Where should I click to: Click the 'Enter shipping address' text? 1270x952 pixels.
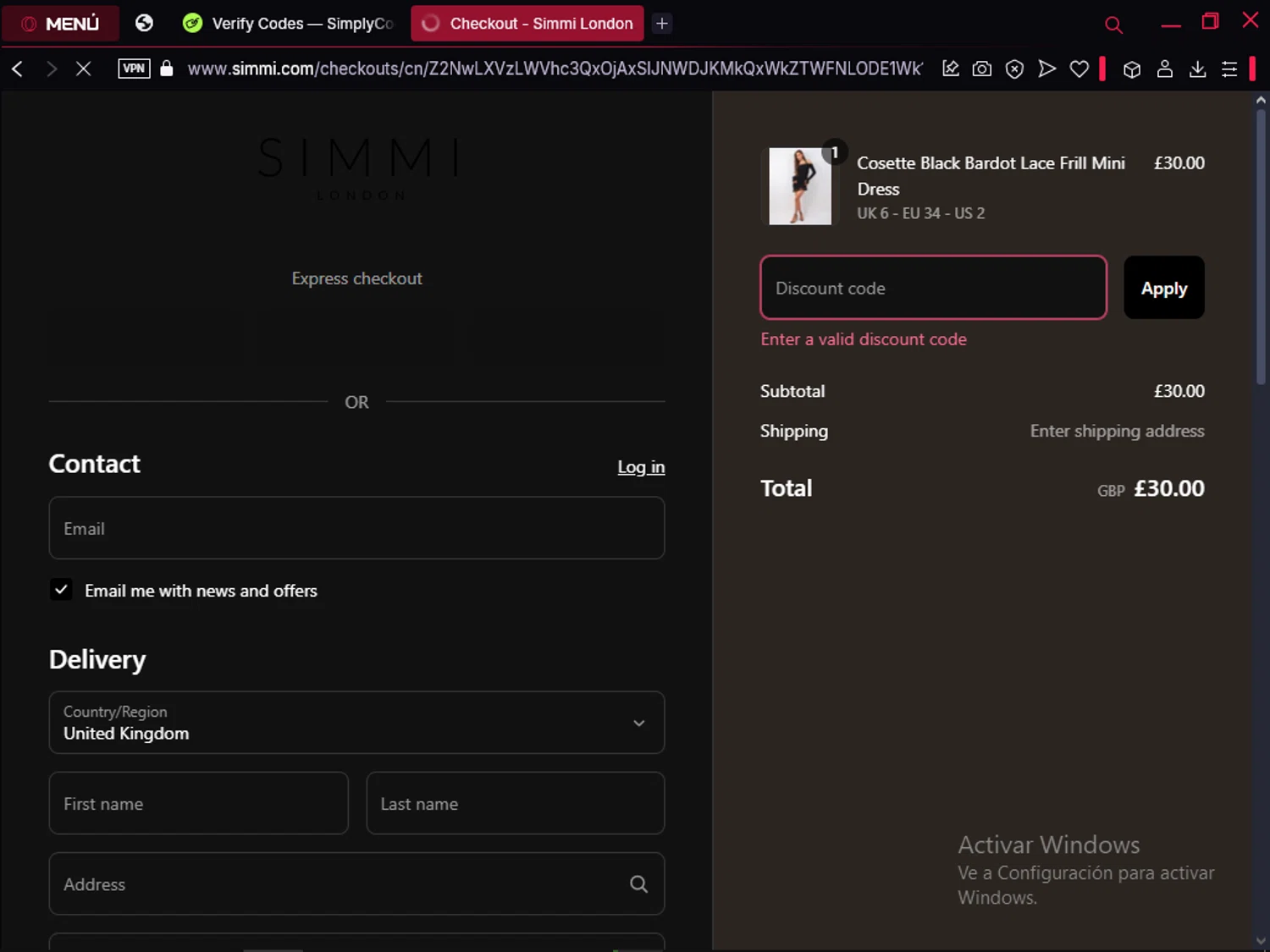(1117, 431)
